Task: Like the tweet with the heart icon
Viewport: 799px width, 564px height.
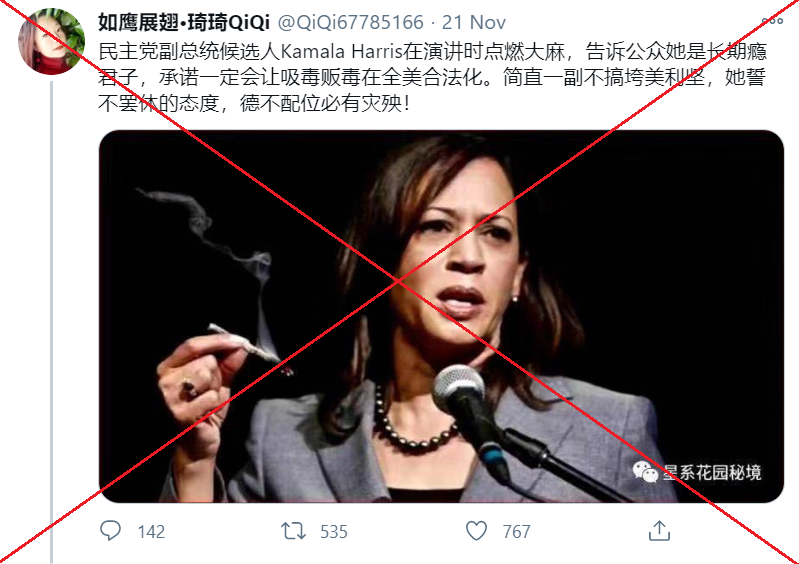Action: coord(476,531)
